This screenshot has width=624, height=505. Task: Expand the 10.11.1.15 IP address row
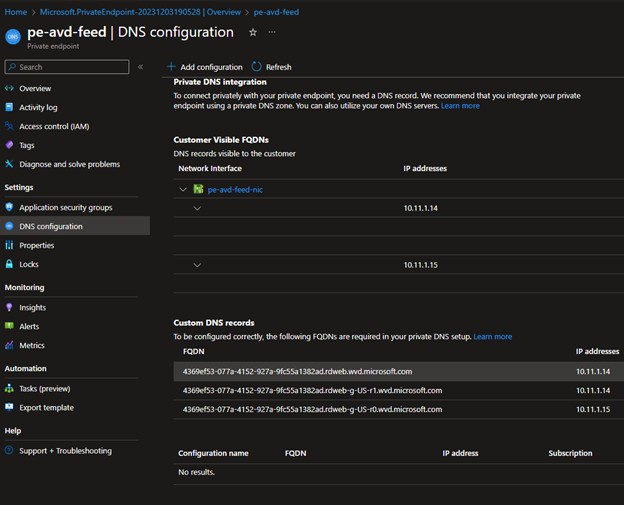[x=197, y=265]
